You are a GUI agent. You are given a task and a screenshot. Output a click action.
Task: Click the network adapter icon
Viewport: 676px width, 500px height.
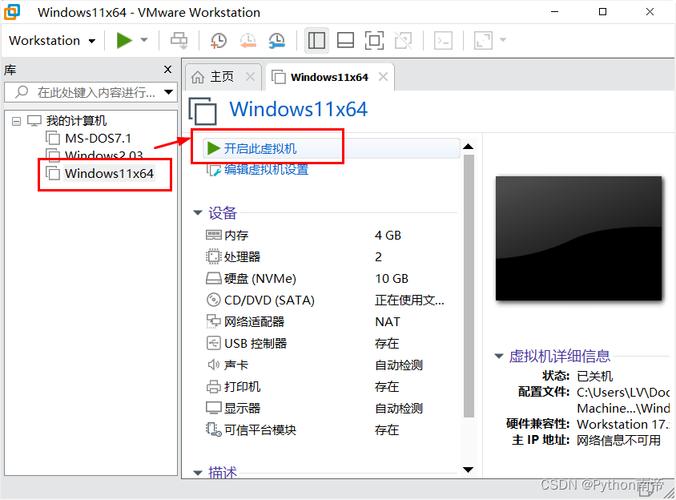click(x=213, y=321)
